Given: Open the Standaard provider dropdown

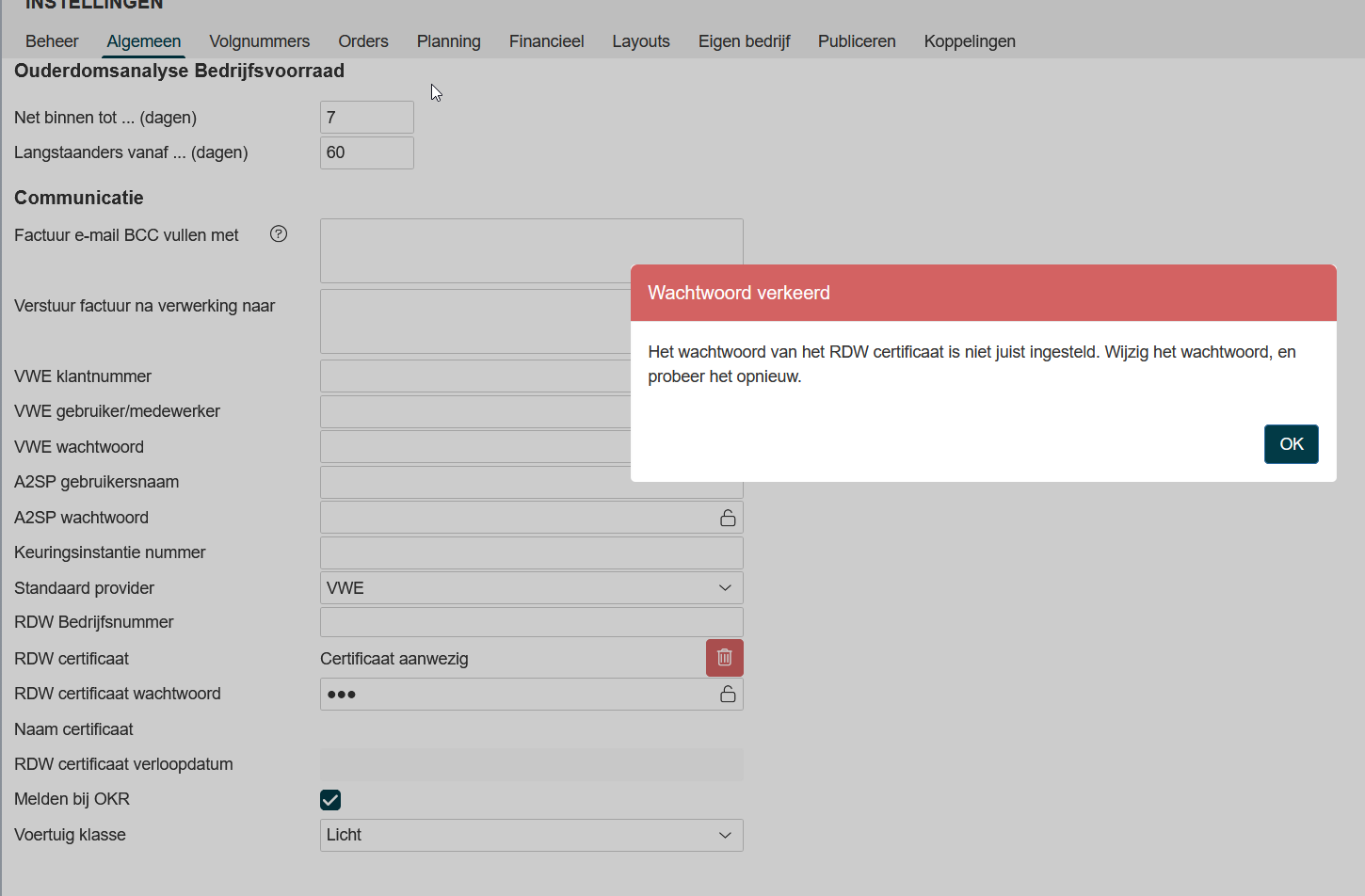Looking at the screenshot, I should click(x=531, y=588).
